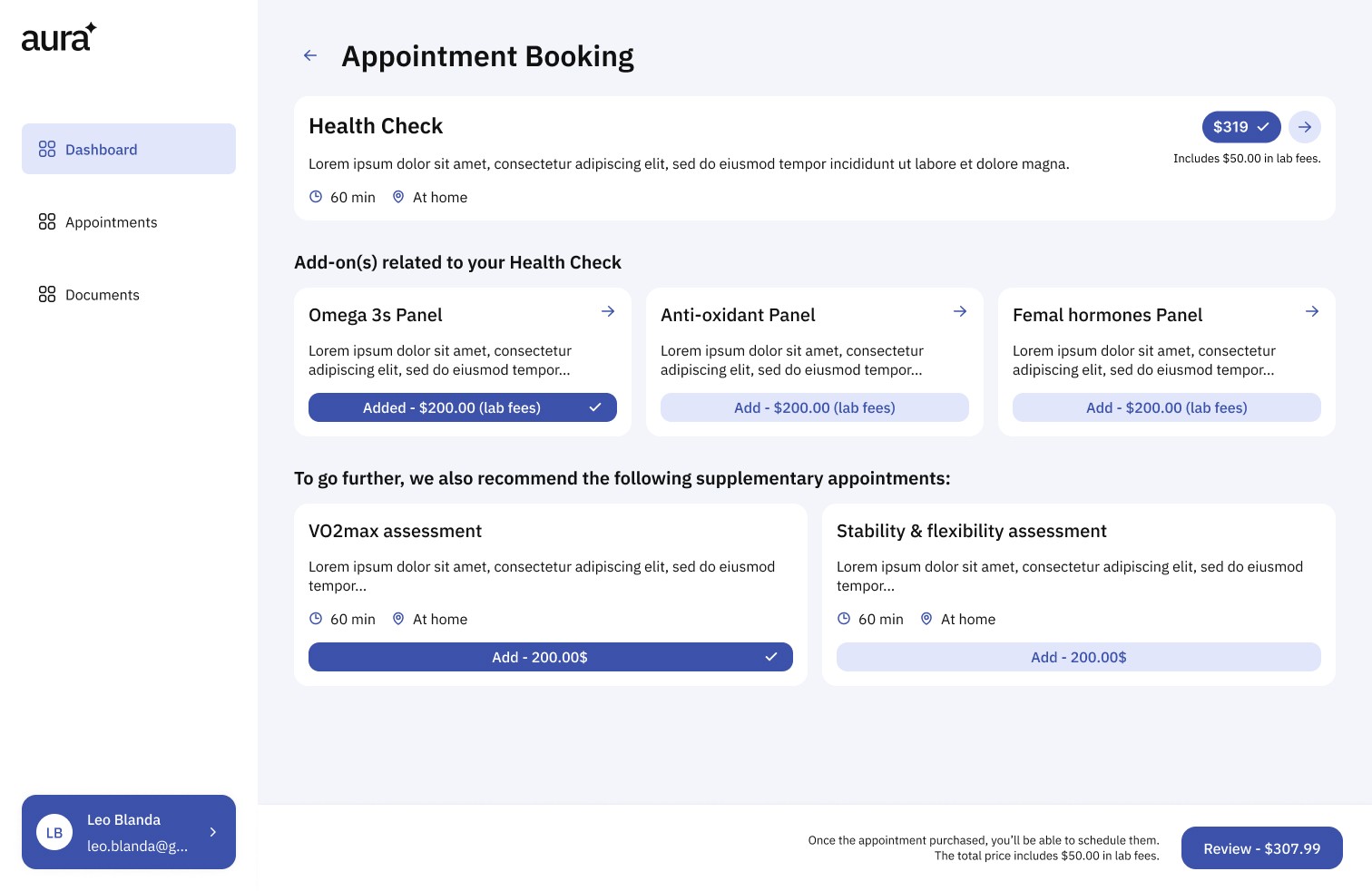The width and height of the screenshot is (1372, 891).
Task: Click the LB avatar circle
Action: pyautogui.click(x=54, y=832)
